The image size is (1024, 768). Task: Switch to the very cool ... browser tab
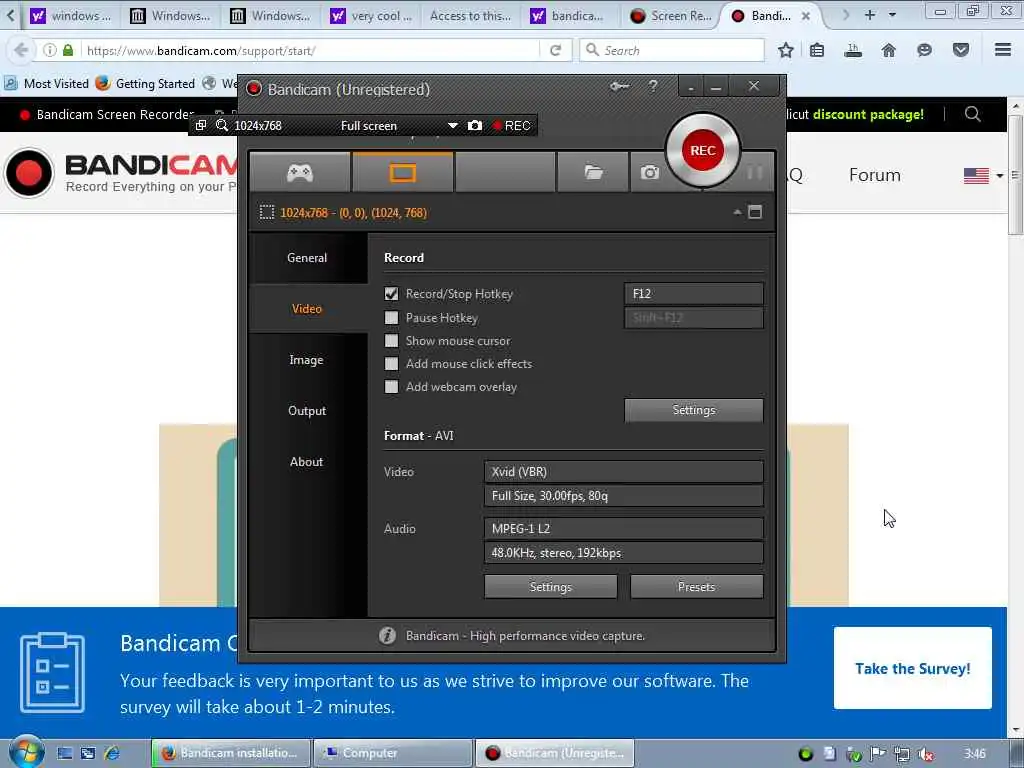coord(372,16)
